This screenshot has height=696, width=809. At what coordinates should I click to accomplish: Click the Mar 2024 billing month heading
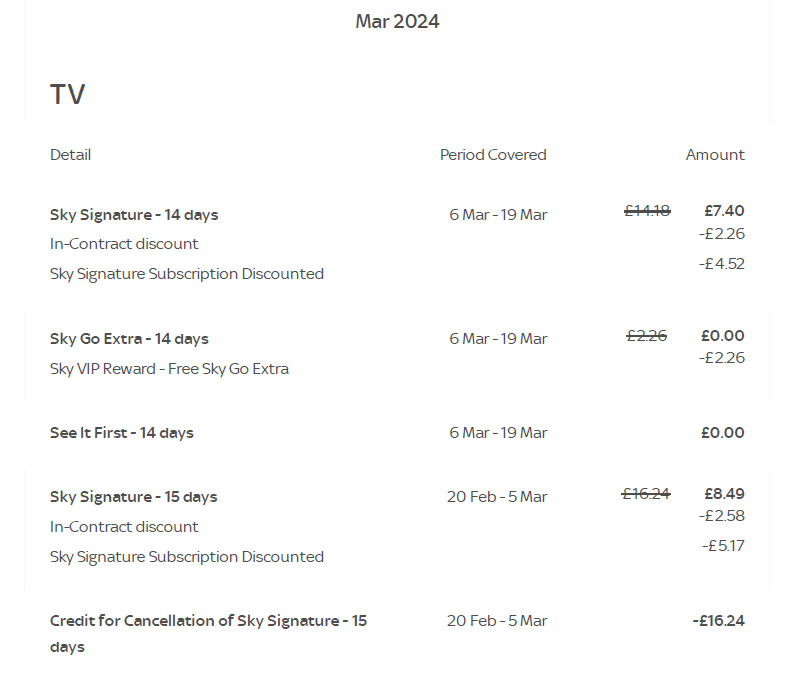[x=397, y=22]
